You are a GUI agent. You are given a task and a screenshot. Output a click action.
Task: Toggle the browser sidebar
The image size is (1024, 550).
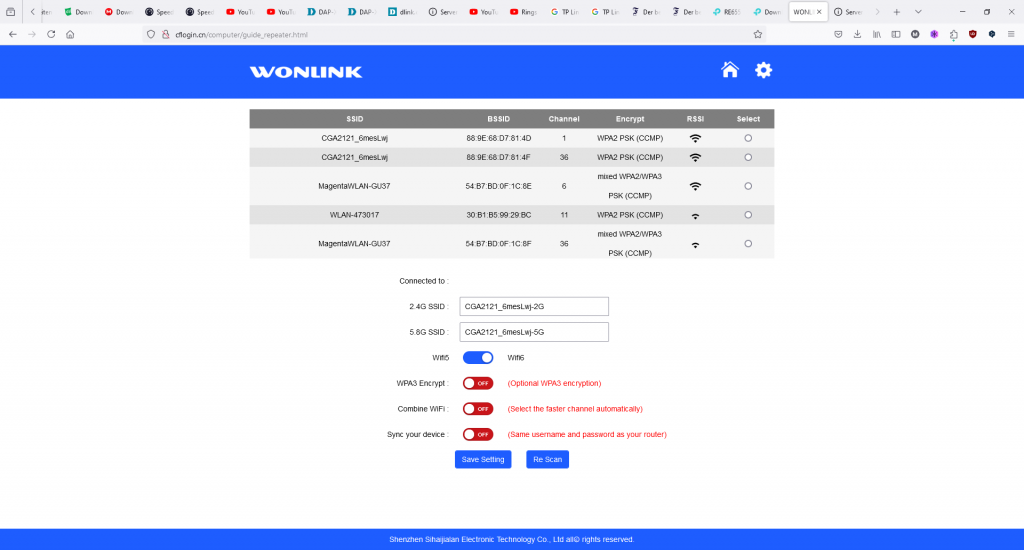[895, 35]
